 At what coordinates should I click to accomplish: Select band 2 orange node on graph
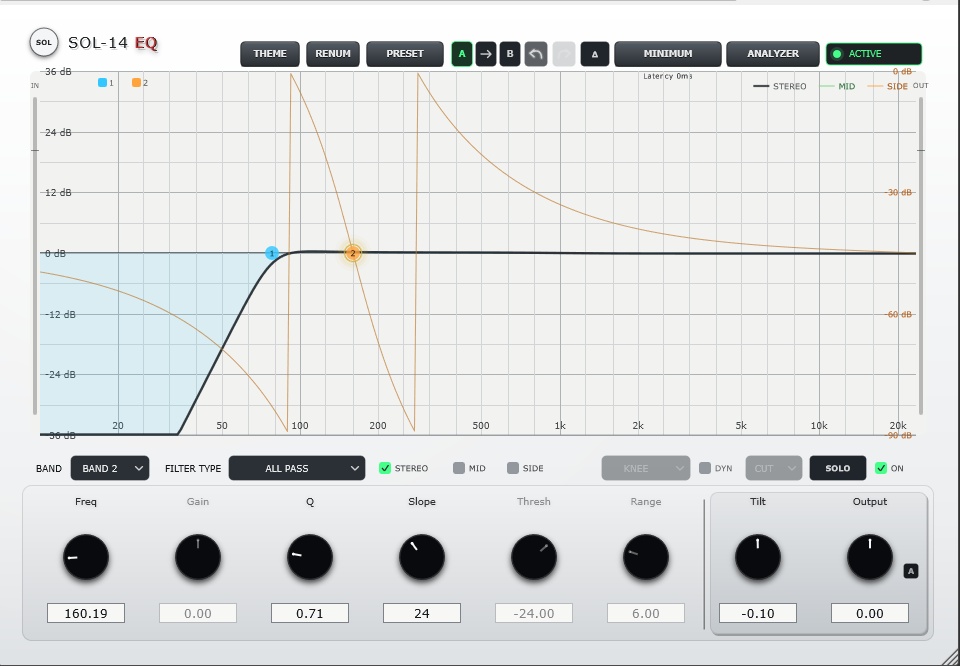pyautogui.click(x=353, y=253)
